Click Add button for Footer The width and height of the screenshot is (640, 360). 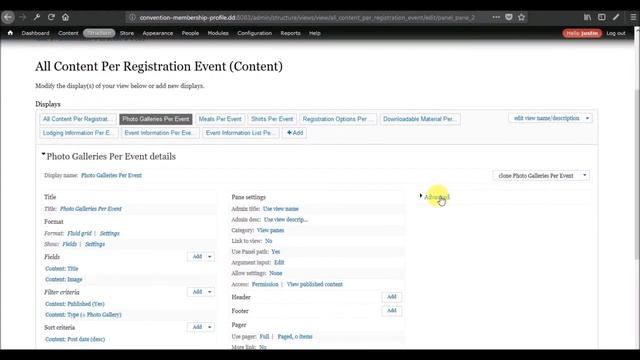pos(392,311)
